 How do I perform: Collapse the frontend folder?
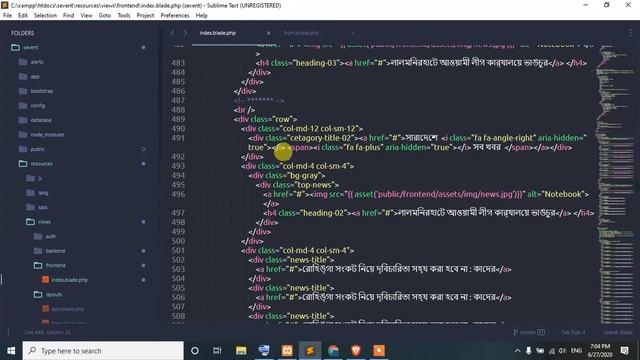[x=56, y=266]
